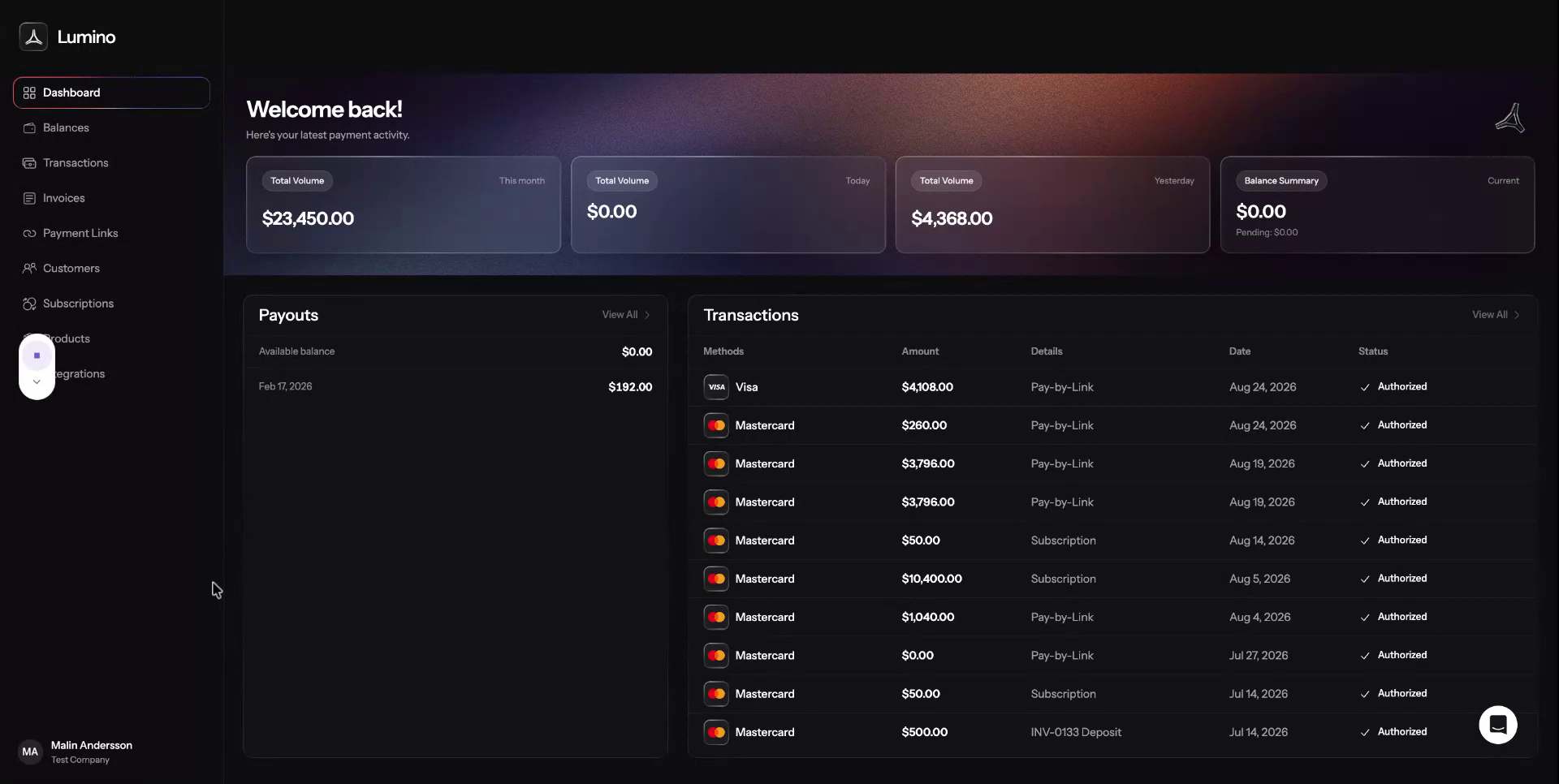This screenshot has width=1559, height=784.
Task: Open the Dashboard sidebar item
Action: click(x=111, y=93)
